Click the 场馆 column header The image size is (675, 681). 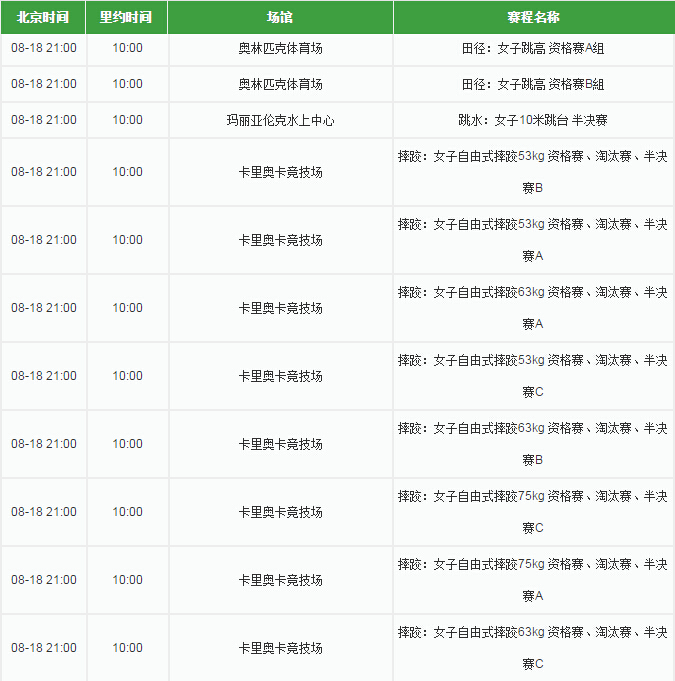click(280, 18)
